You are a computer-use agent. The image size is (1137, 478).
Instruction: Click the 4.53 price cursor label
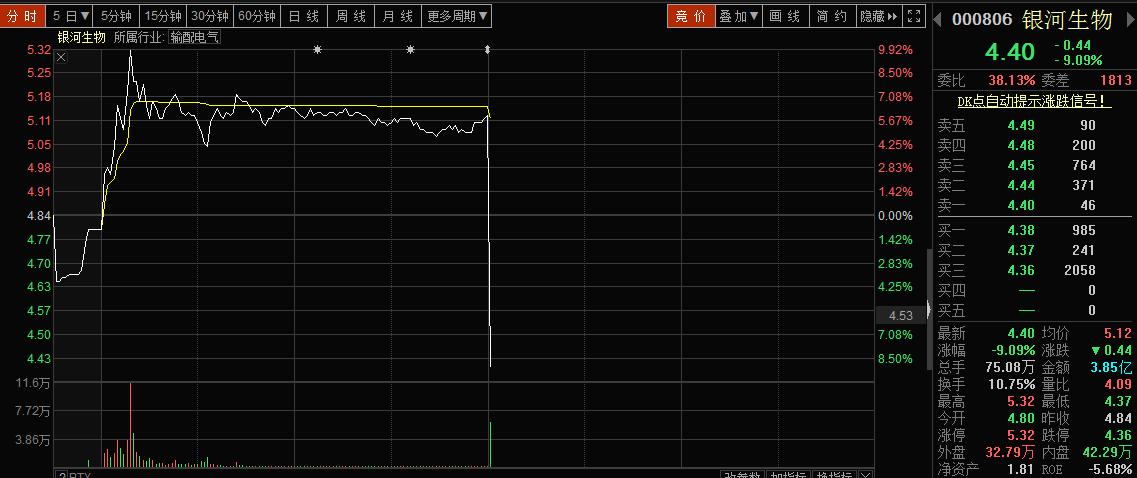(900, 315)
